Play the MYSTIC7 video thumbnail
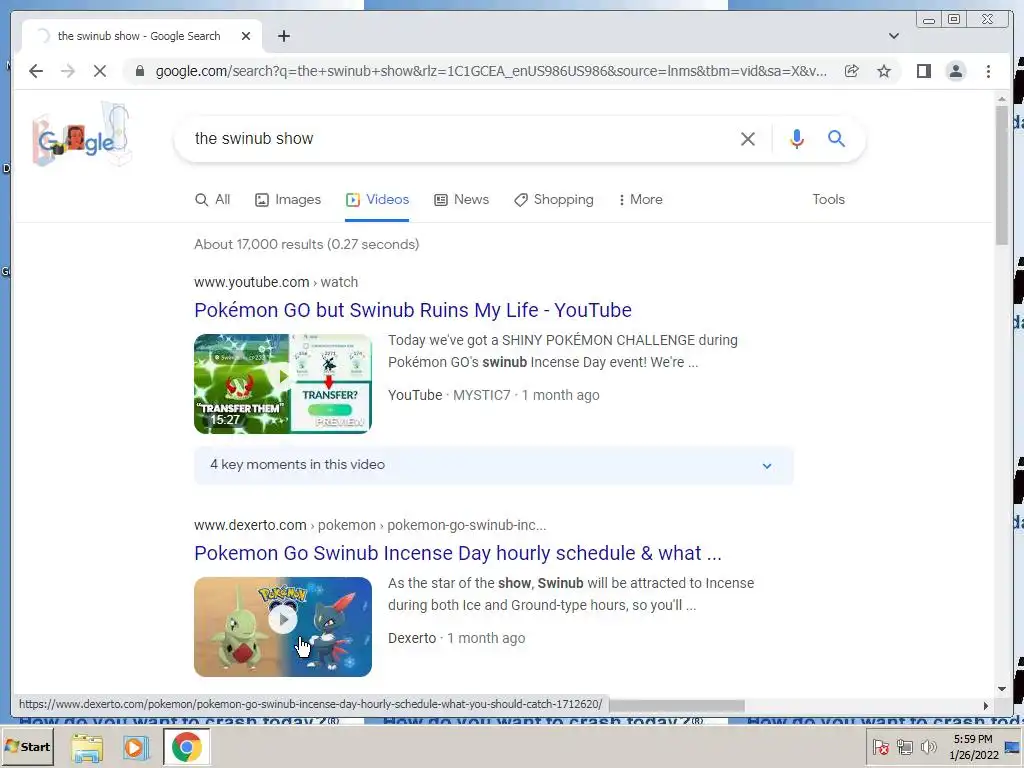Viewport: 1024px width, 768px height. [283, 384]
